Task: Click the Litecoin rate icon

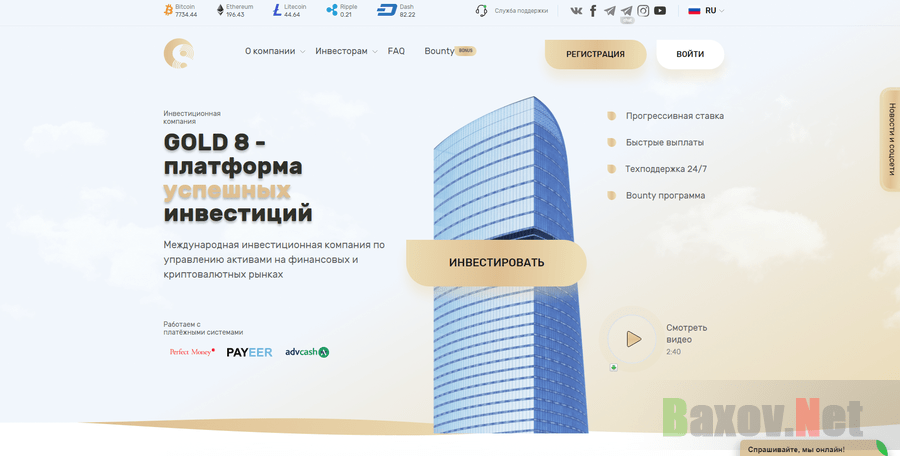Action: (x=277, y=10)
